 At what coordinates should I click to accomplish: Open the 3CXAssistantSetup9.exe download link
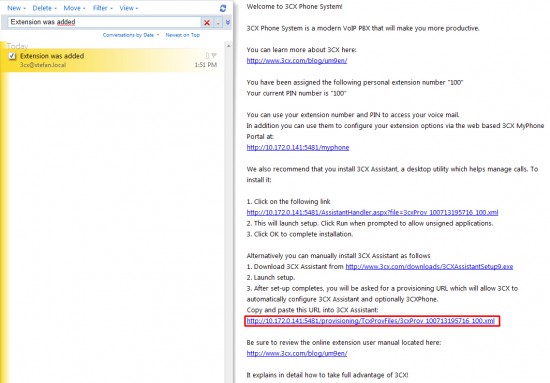pyautogui.click(x=429, y=267)
